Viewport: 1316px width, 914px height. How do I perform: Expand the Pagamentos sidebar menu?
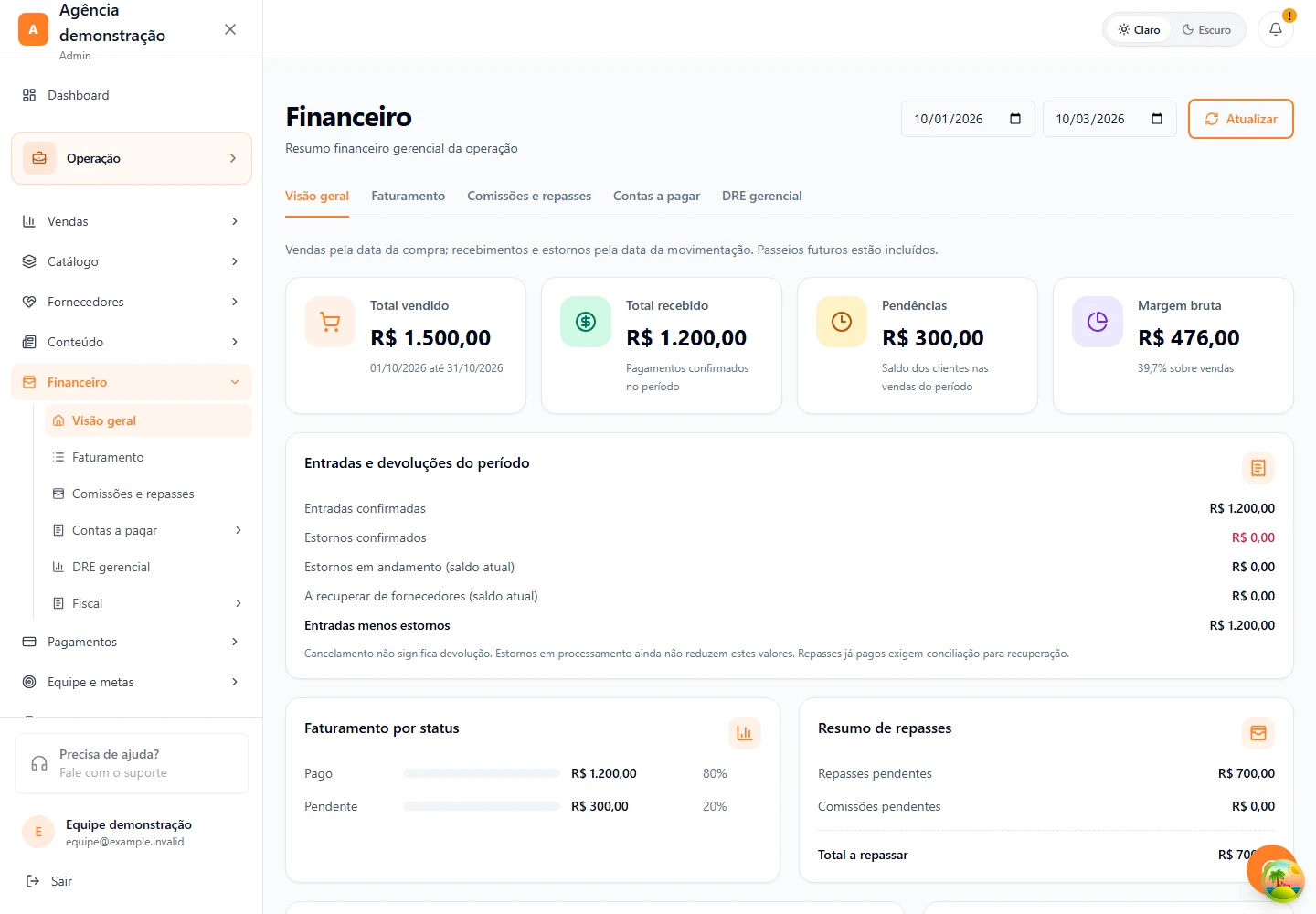132,642
